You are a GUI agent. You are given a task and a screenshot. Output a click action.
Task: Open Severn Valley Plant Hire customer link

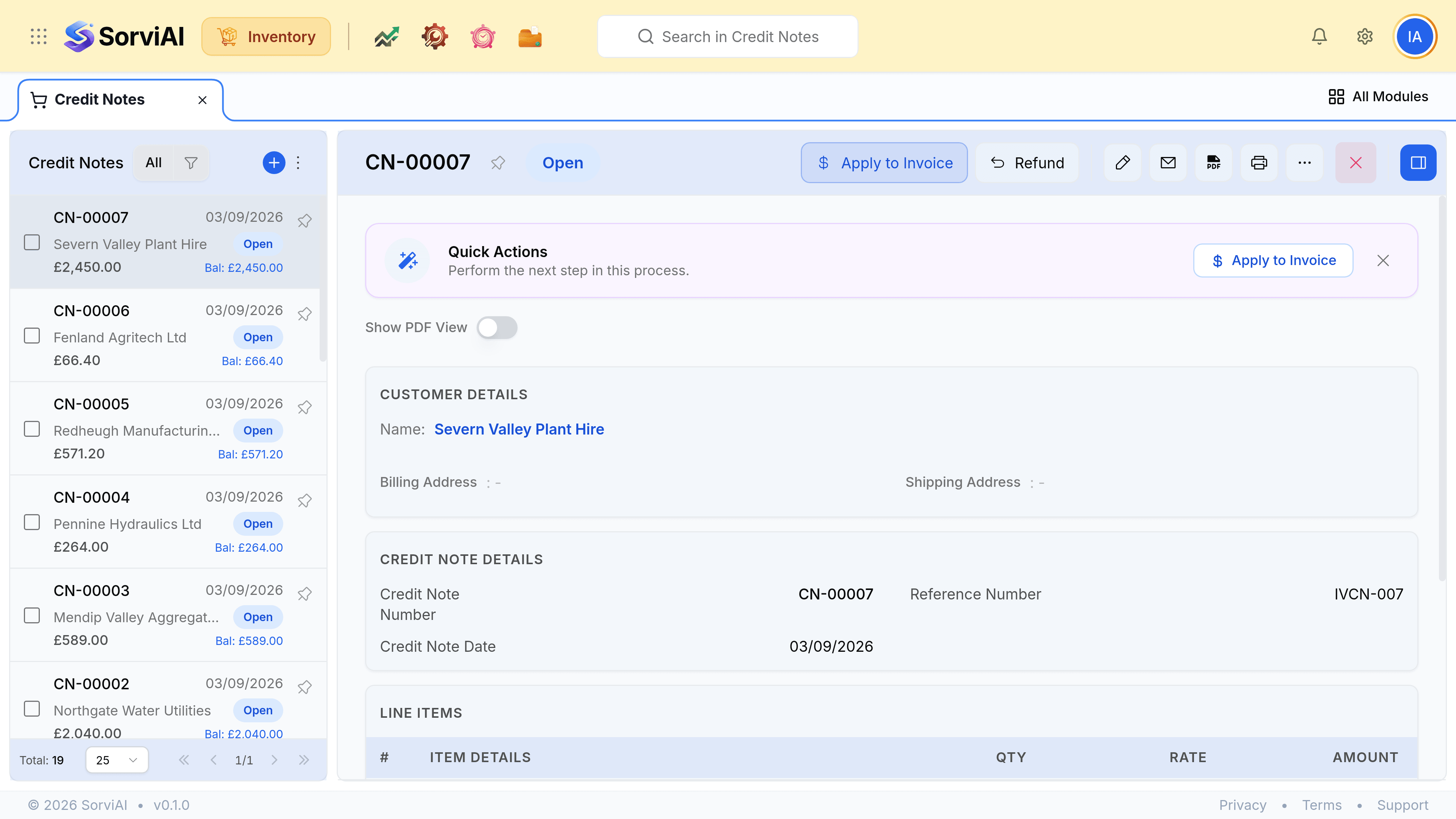pos(519,430)
